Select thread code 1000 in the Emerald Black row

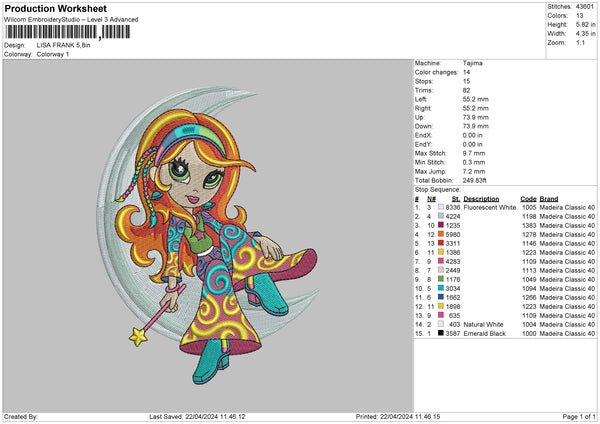click(x=529, y=334)
